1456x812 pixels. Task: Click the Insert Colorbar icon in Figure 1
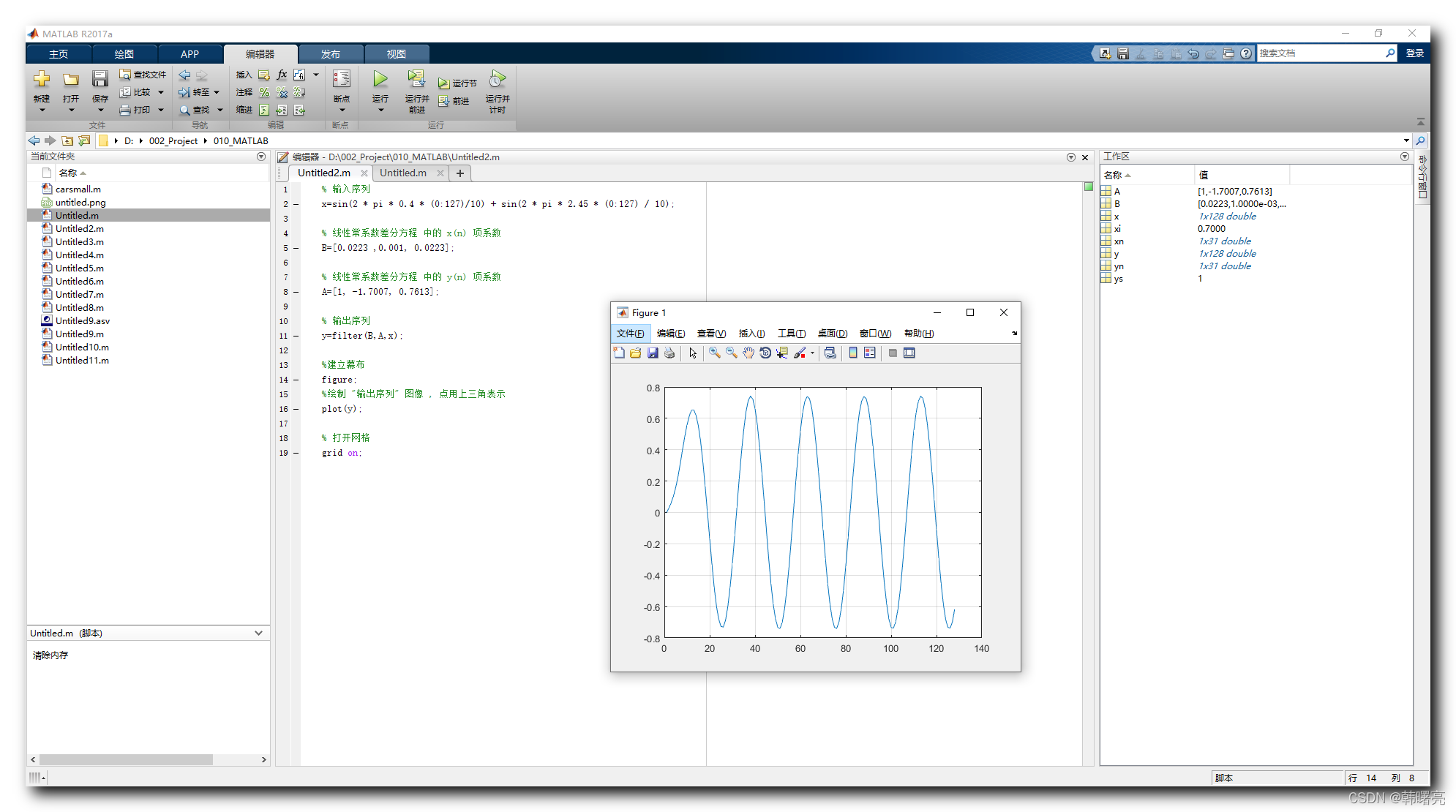click(x=852, y=353)
